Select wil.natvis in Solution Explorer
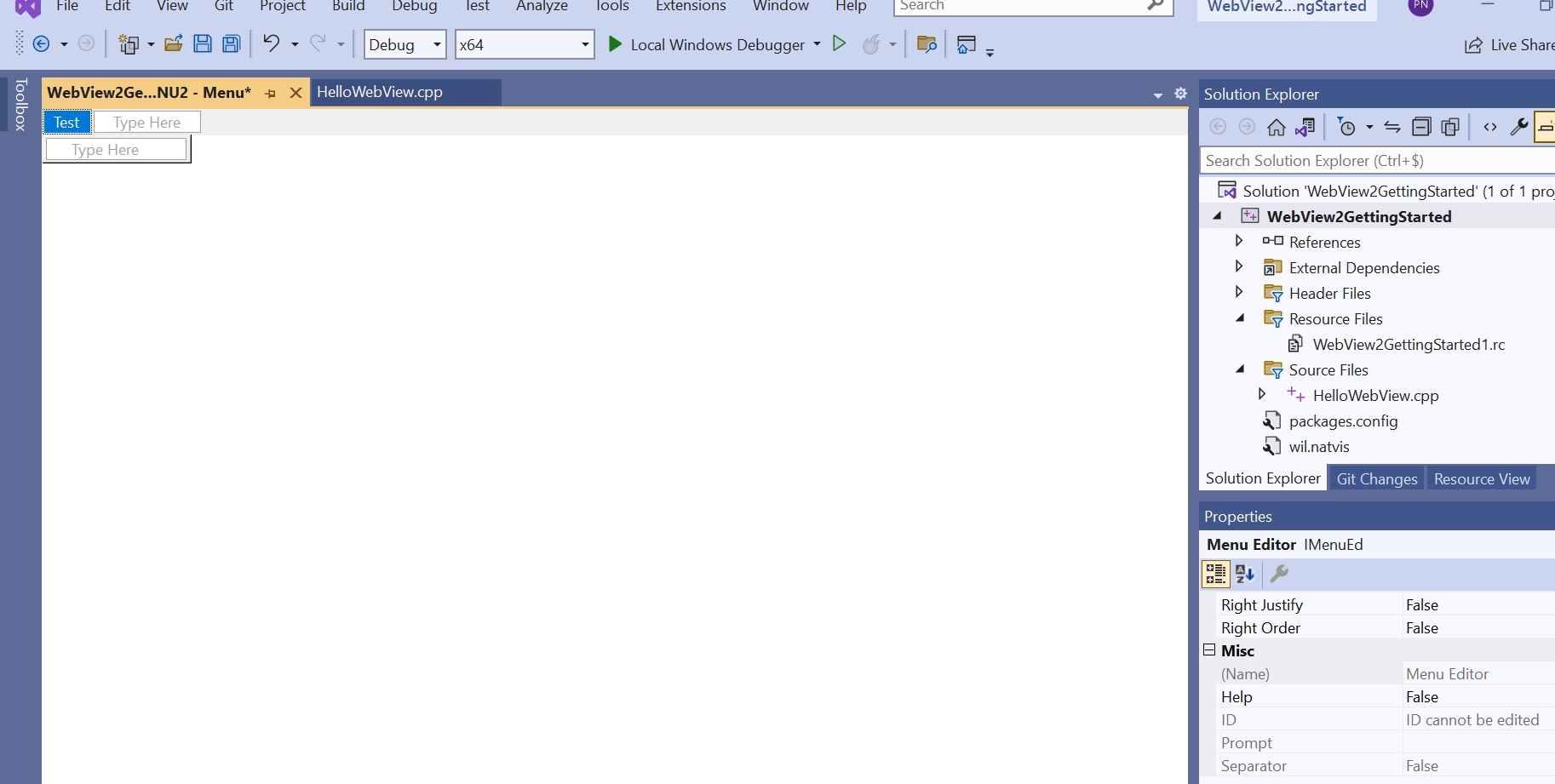The width and height of the screenshot is (1555, 784). tap(1319, 446)
